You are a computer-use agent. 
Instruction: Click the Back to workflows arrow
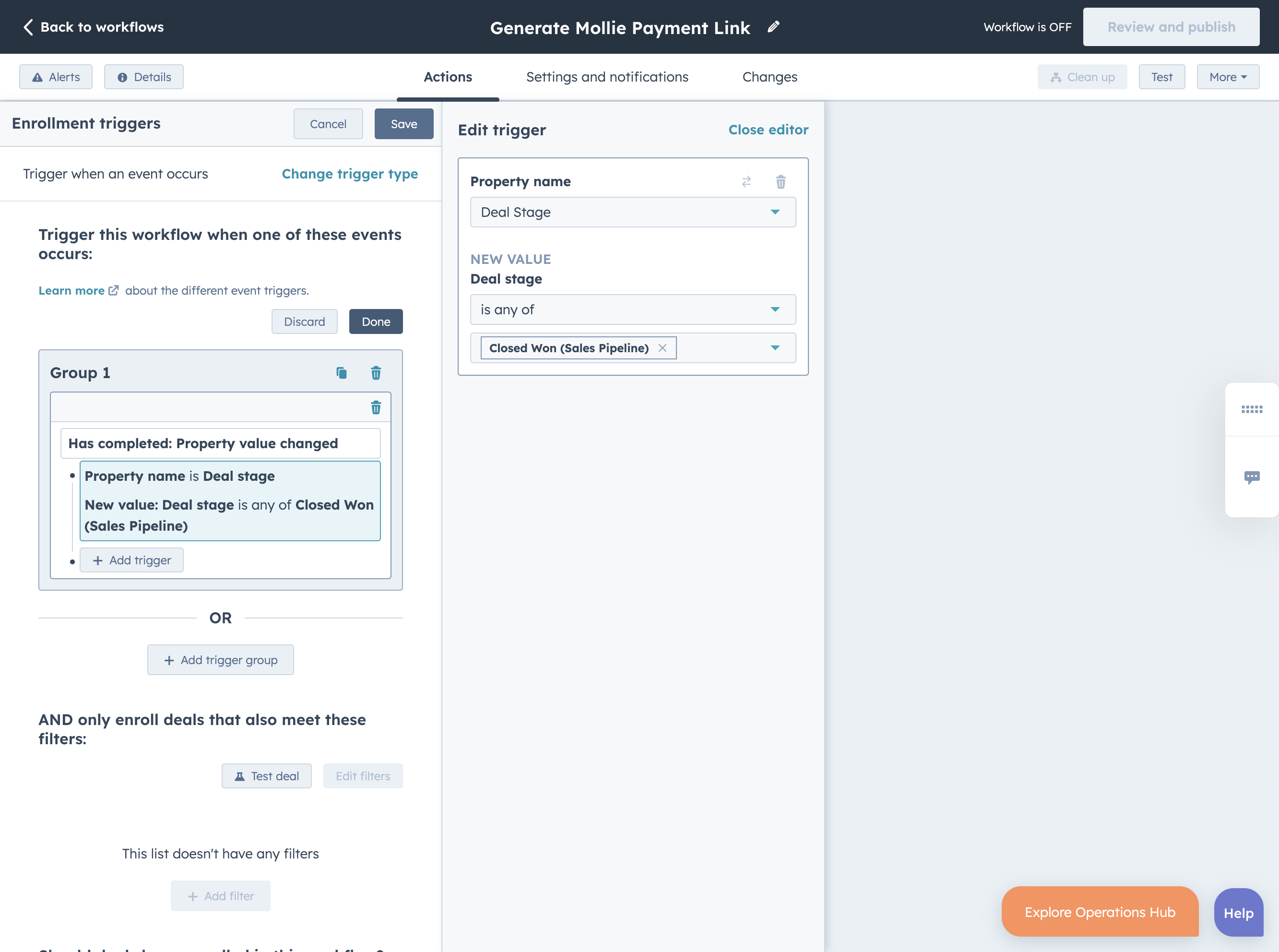28,27
